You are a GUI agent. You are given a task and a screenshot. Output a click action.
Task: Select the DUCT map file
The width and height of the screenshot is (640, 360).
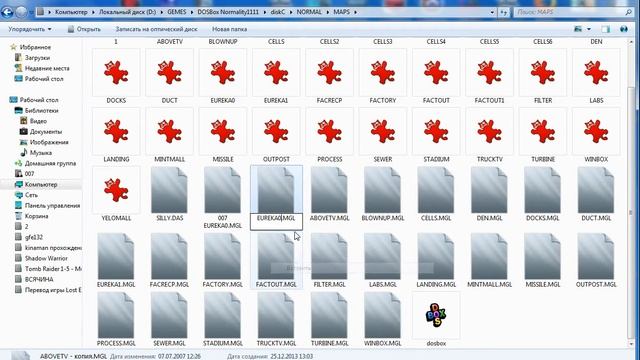[x=169, y=77]
